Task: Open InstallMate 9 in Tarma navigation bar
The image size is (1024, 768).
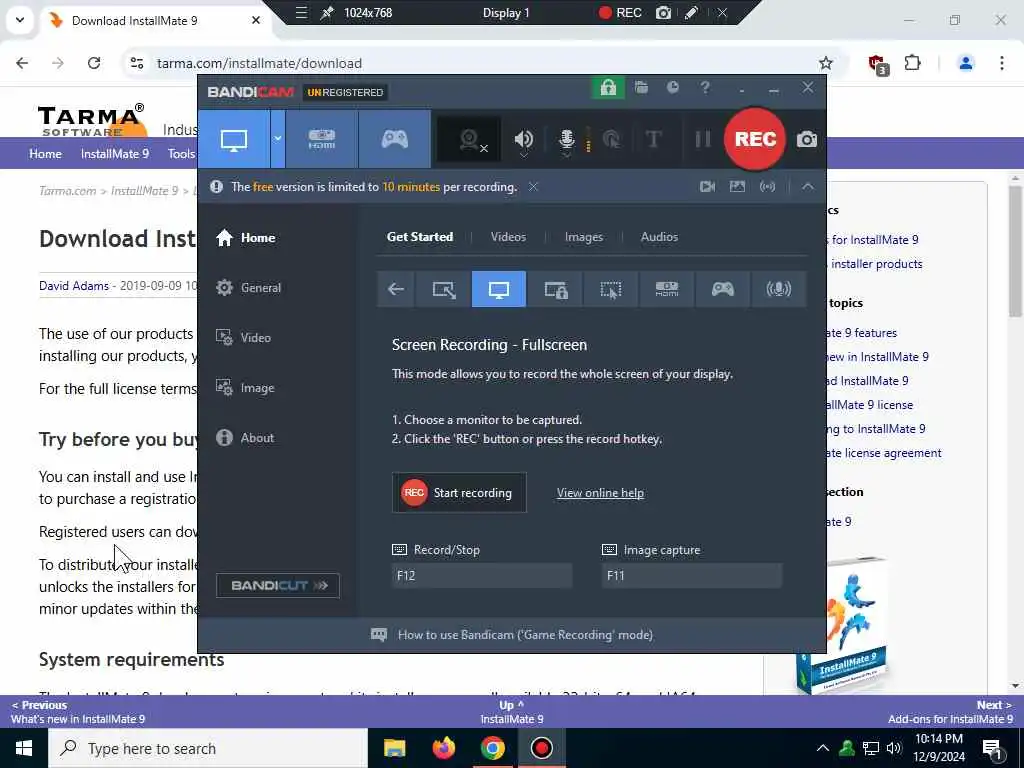Action: 115,153
